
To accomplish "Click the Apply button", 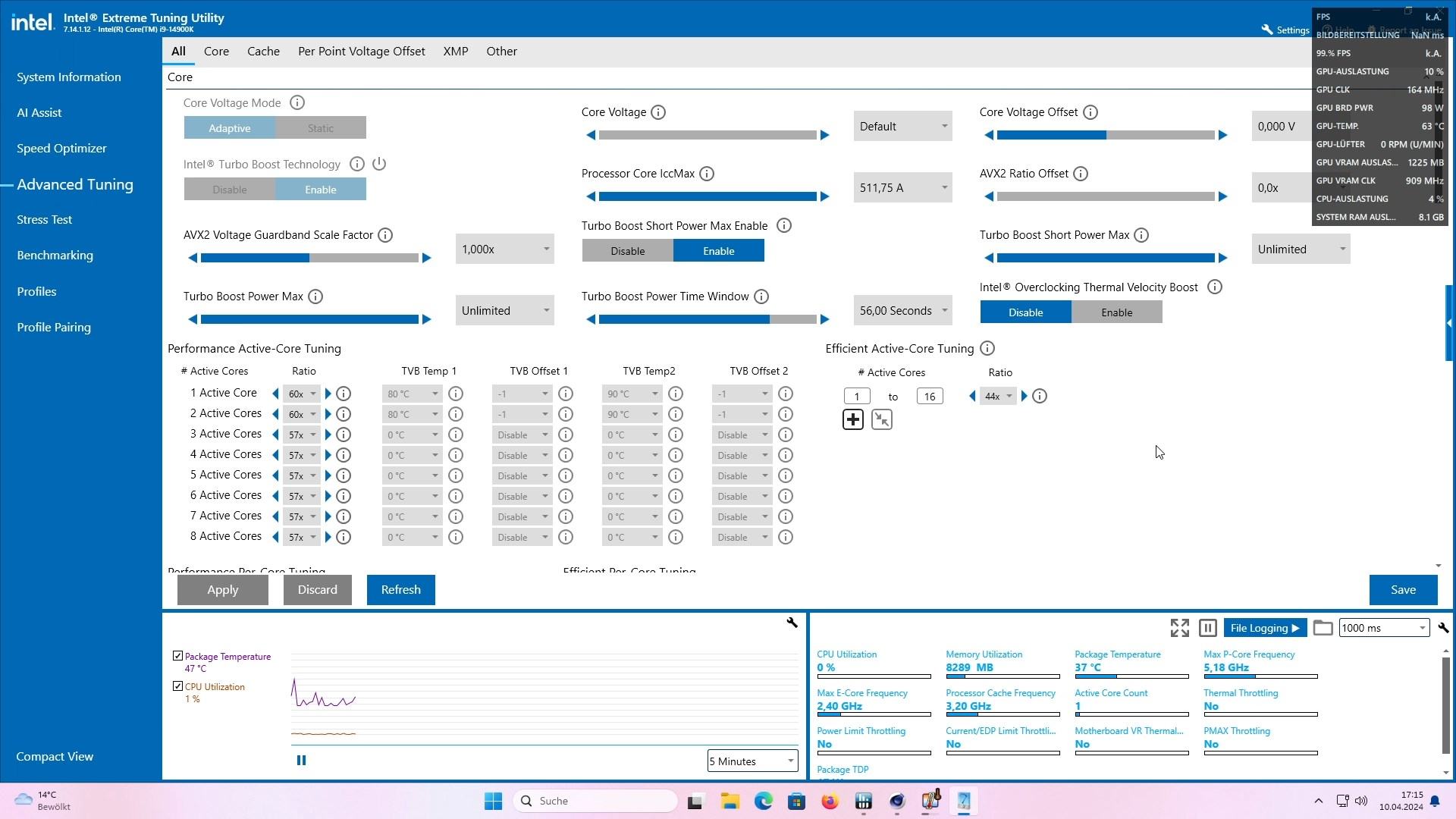I will [x=222, y=590].
